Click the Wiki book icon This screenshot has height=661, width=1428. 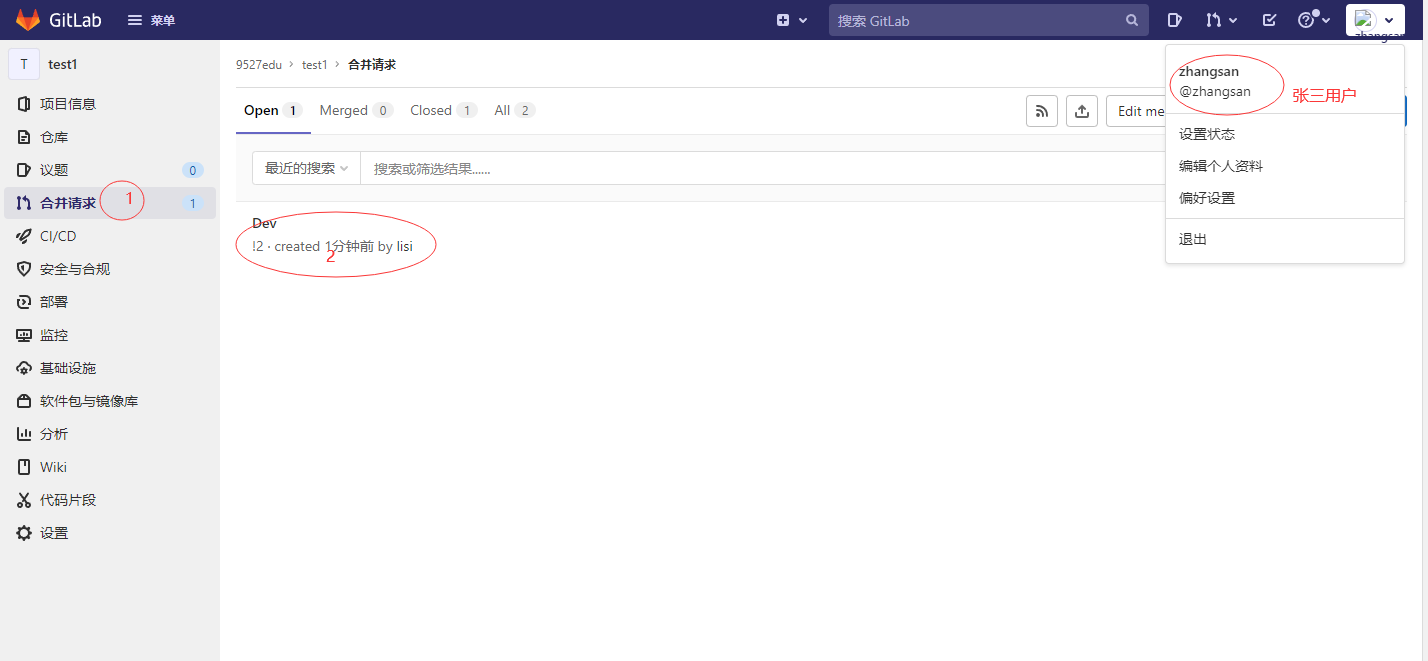coord(24,467)
